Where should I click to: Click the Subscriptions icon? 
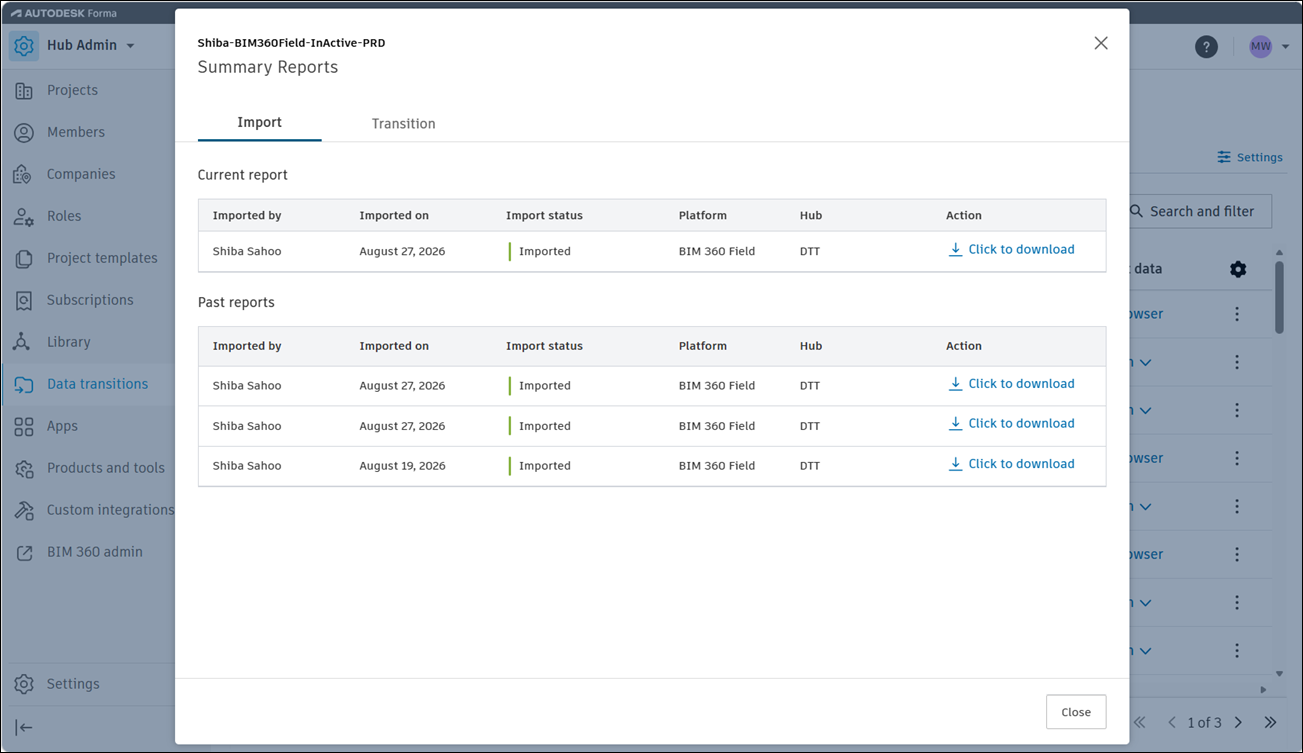point(24,300)
